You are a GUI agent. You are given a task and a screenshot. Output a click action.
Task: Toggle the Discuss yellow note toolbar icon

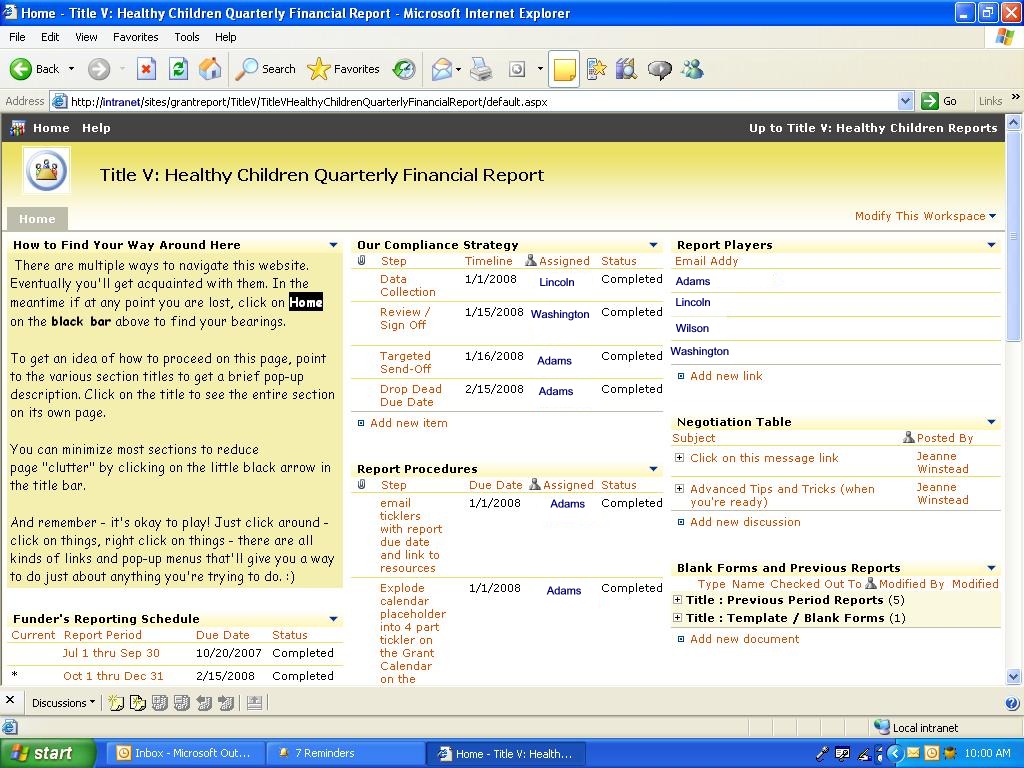tap(564, 69)
